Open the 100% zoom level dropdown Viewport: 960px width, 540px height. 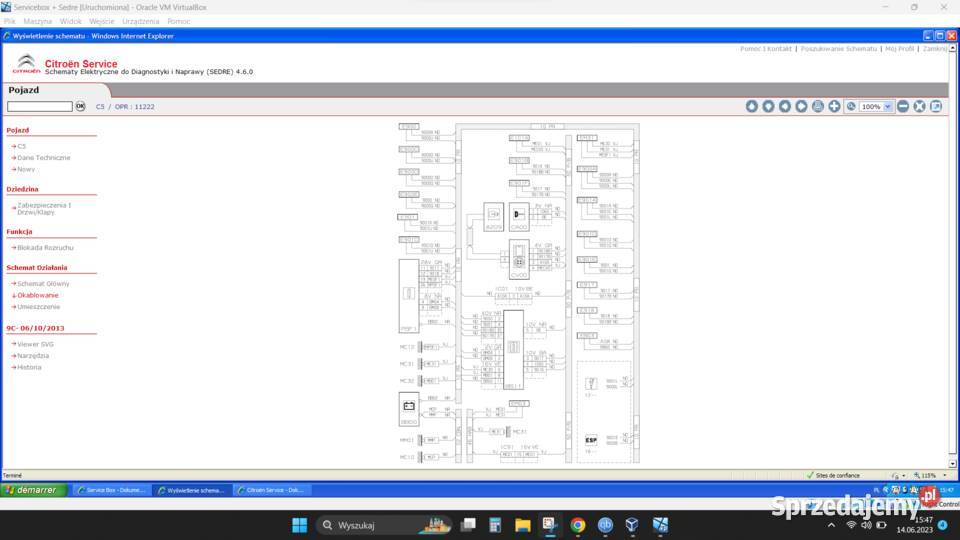[x=888, y=106]
